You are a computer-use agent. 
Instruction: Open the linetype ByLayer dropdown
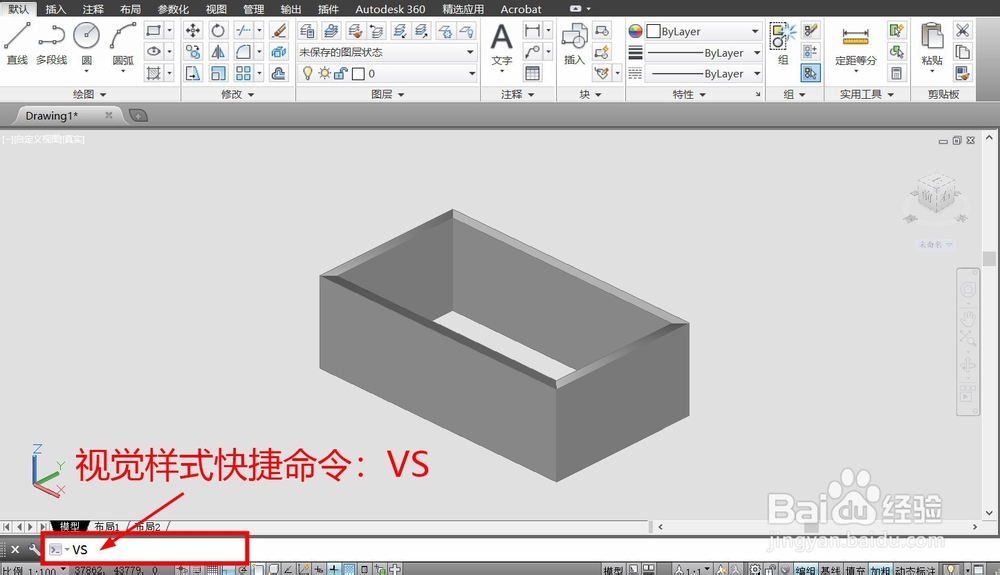(703, 73)
